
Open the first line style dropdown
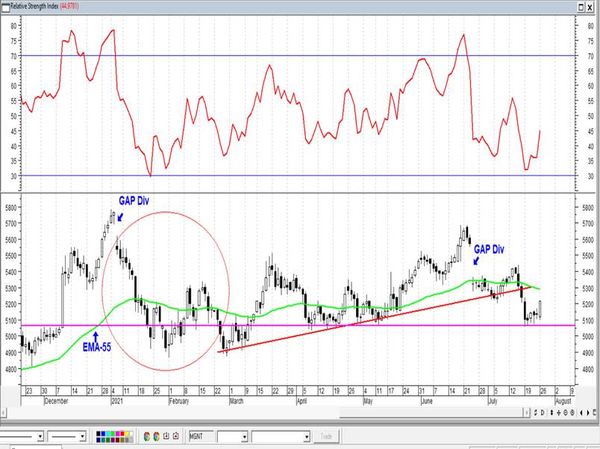point(40,436)
